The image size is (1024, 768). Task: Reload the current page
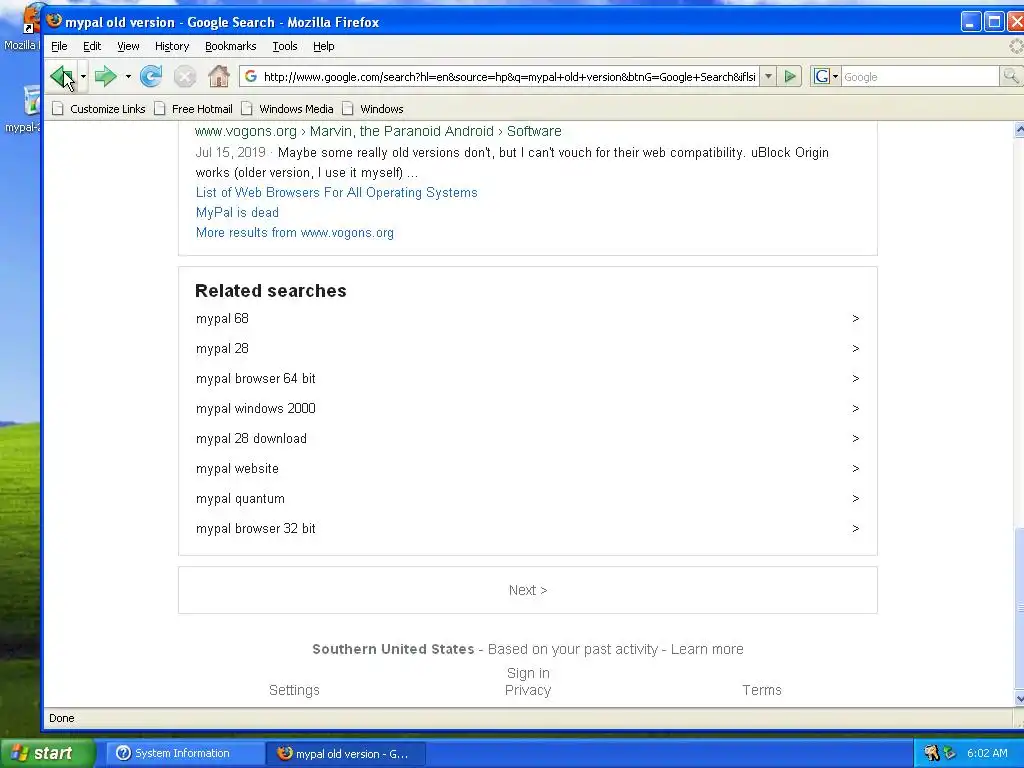pos(151,76)
